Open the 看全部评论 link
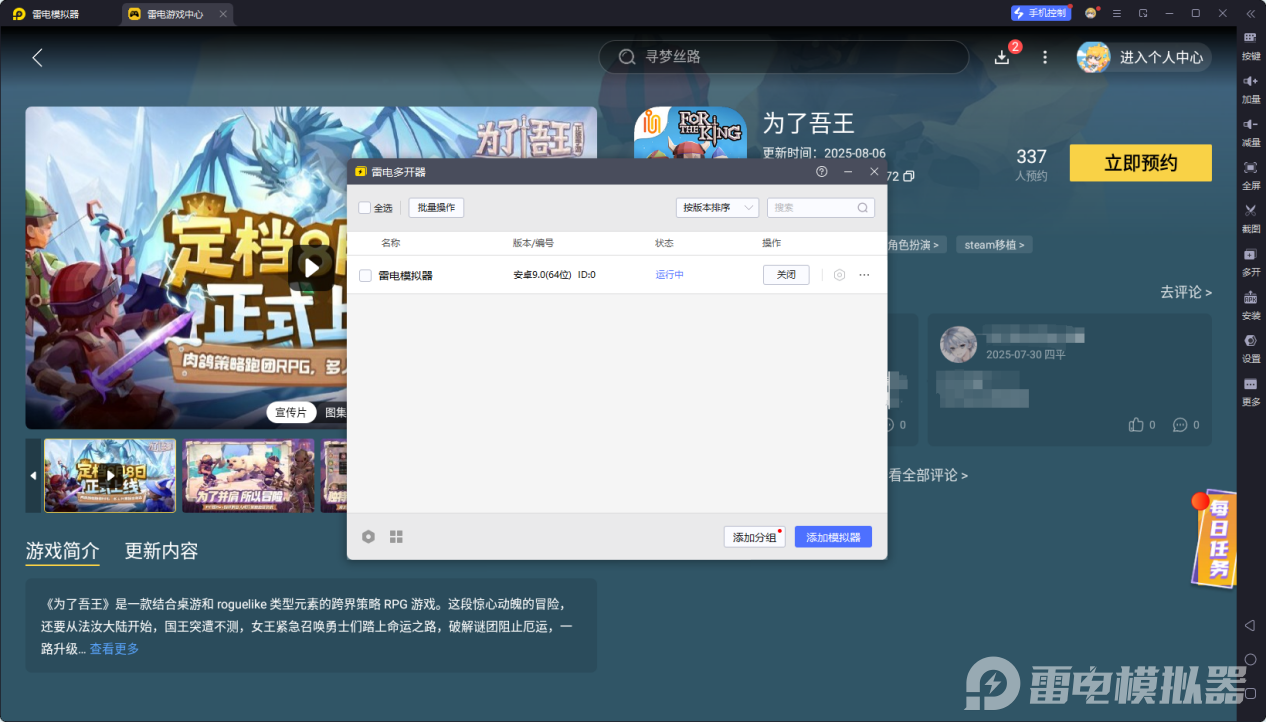 tap(928, 475)
